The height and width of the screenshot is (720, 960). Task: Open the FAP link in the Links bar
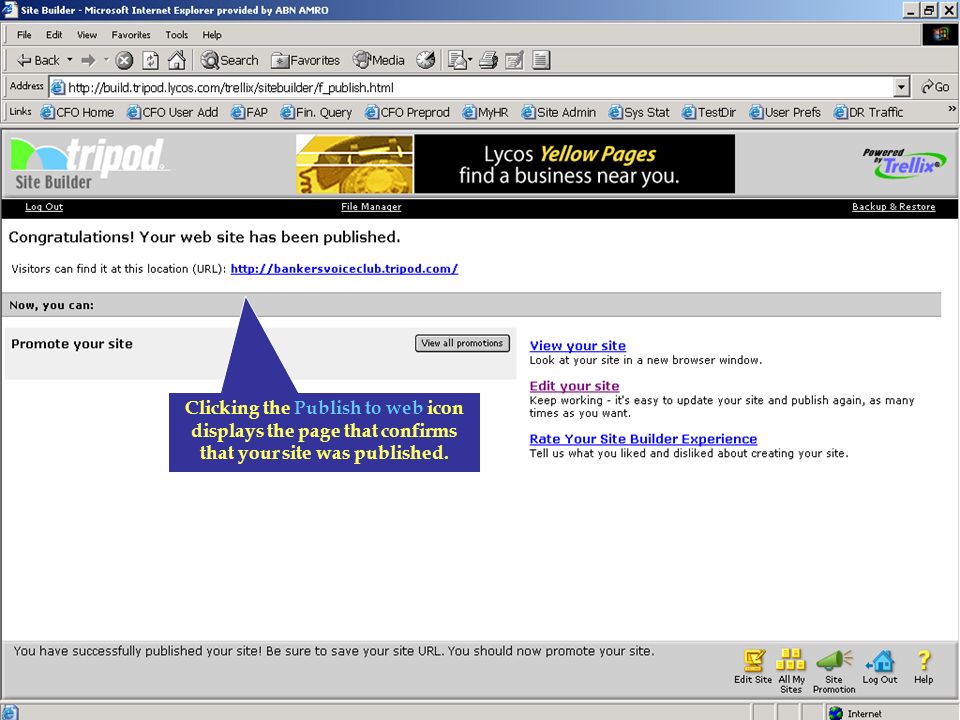[250, 113]
